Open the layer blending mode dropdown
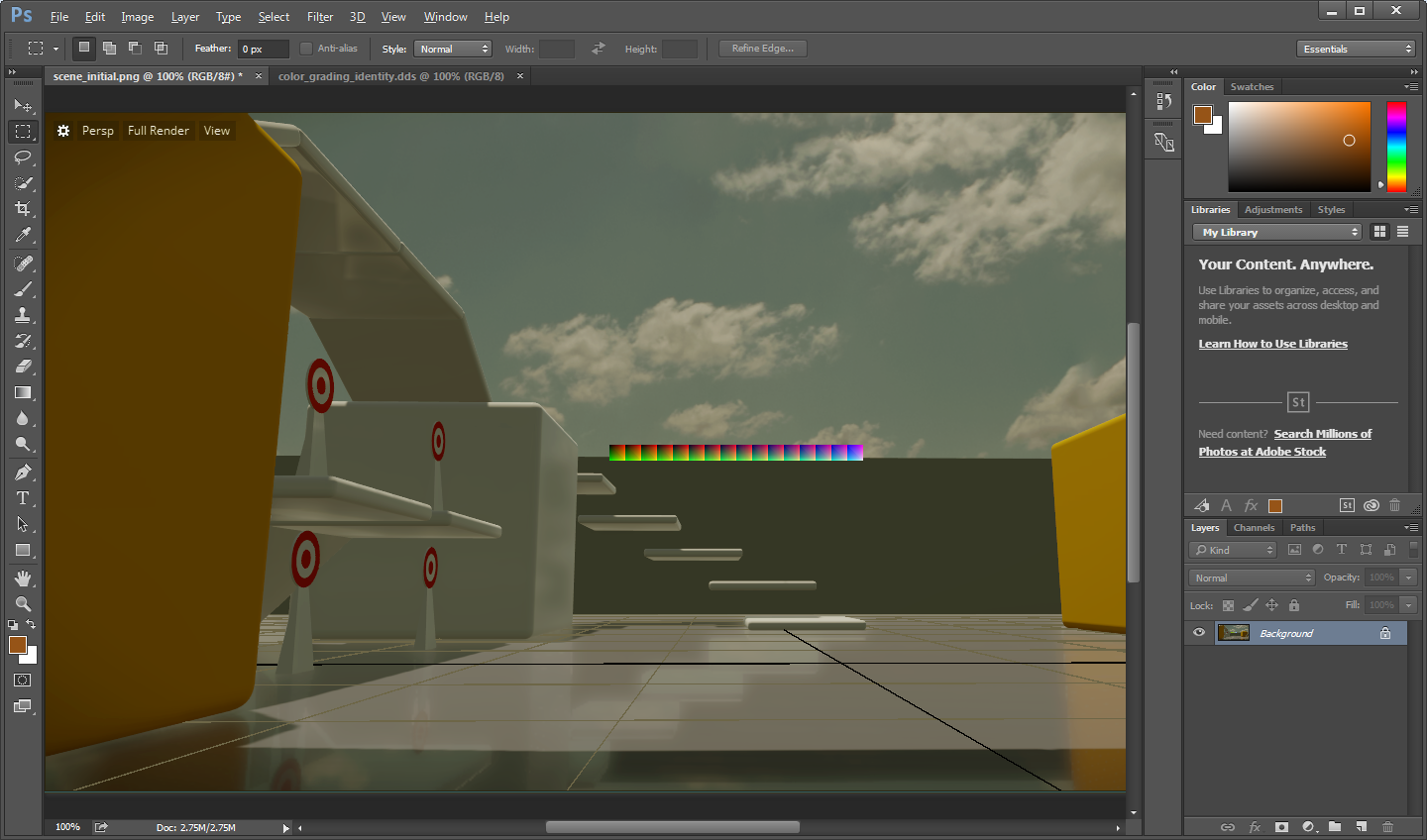Screen dimensions: 1427x840 point(1251,577)
